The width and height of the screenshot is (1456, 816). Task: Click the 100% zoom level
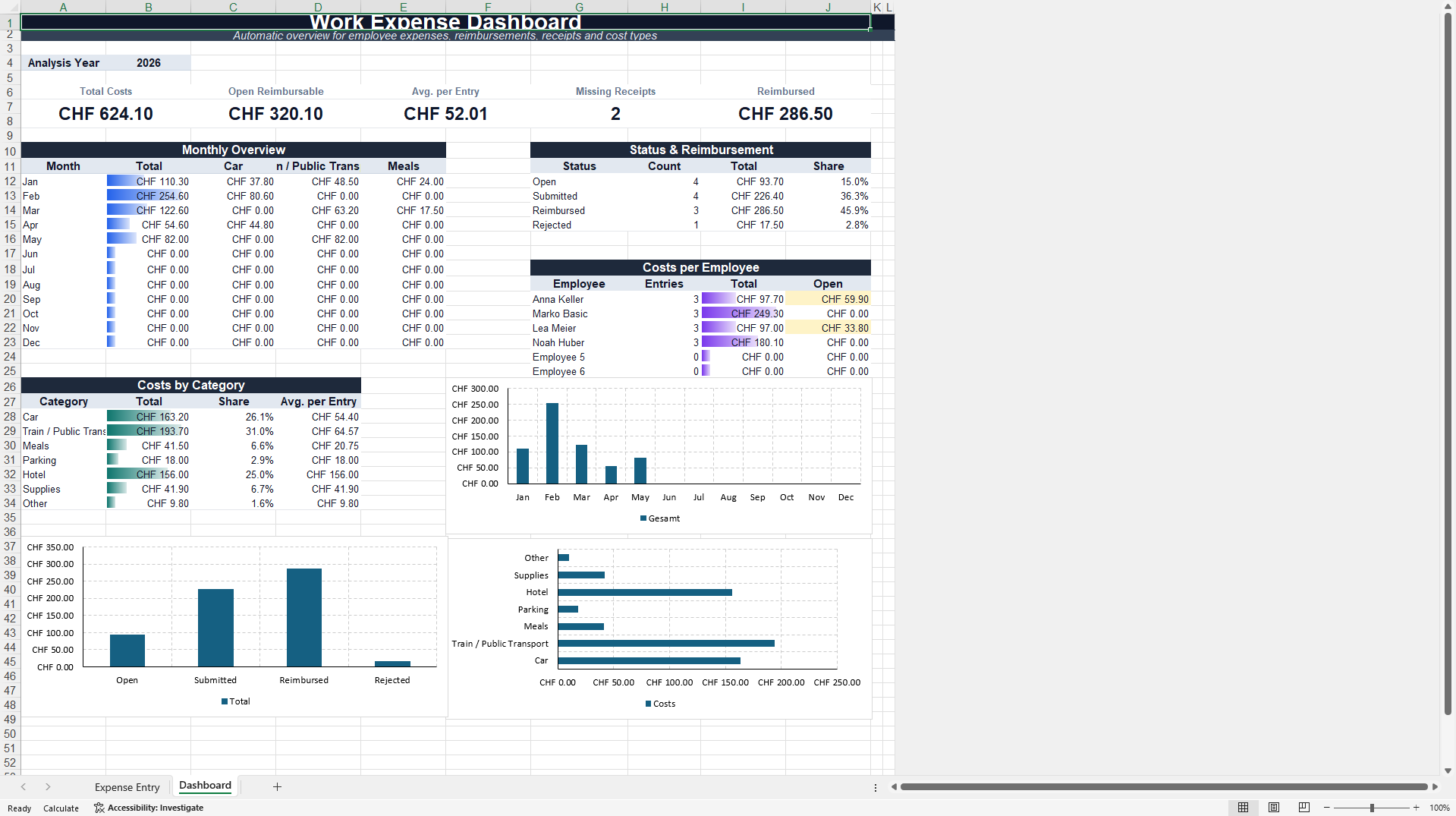coord(1439,808)
